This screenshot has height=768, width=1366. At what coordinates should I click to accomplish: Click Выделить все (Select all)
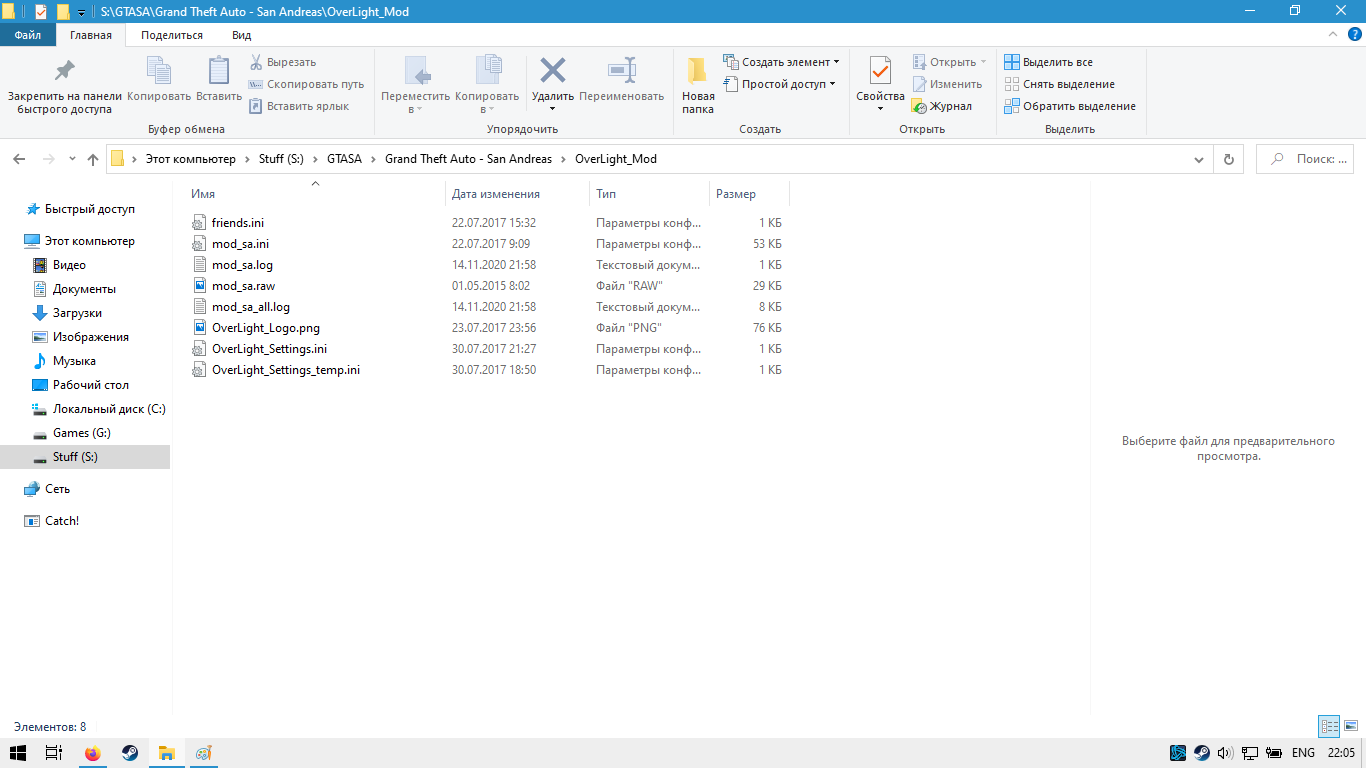pyautogui.click(x=1049, y=62)
